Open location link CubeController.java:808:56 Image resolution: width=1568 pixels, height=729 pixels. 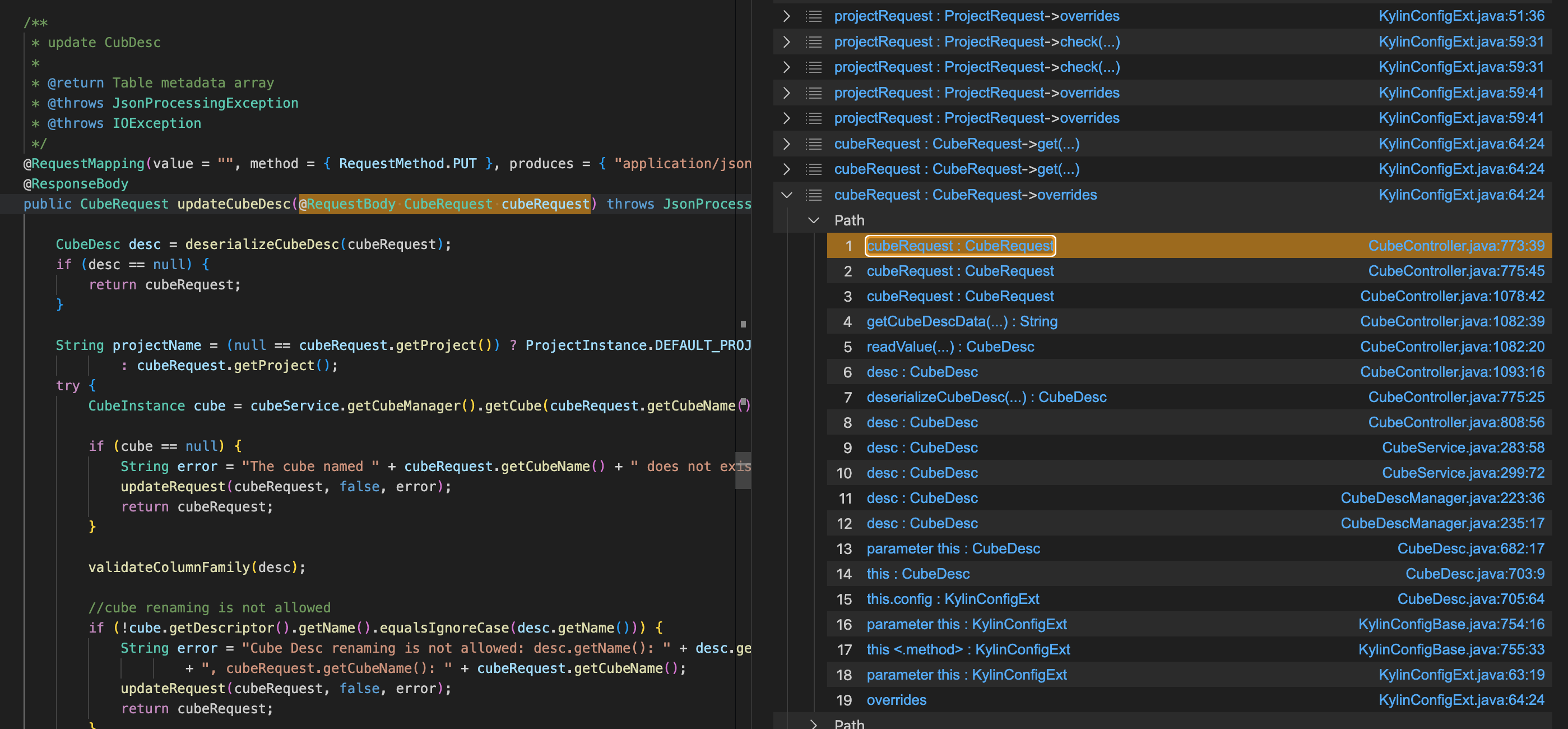pos(1456,423)
